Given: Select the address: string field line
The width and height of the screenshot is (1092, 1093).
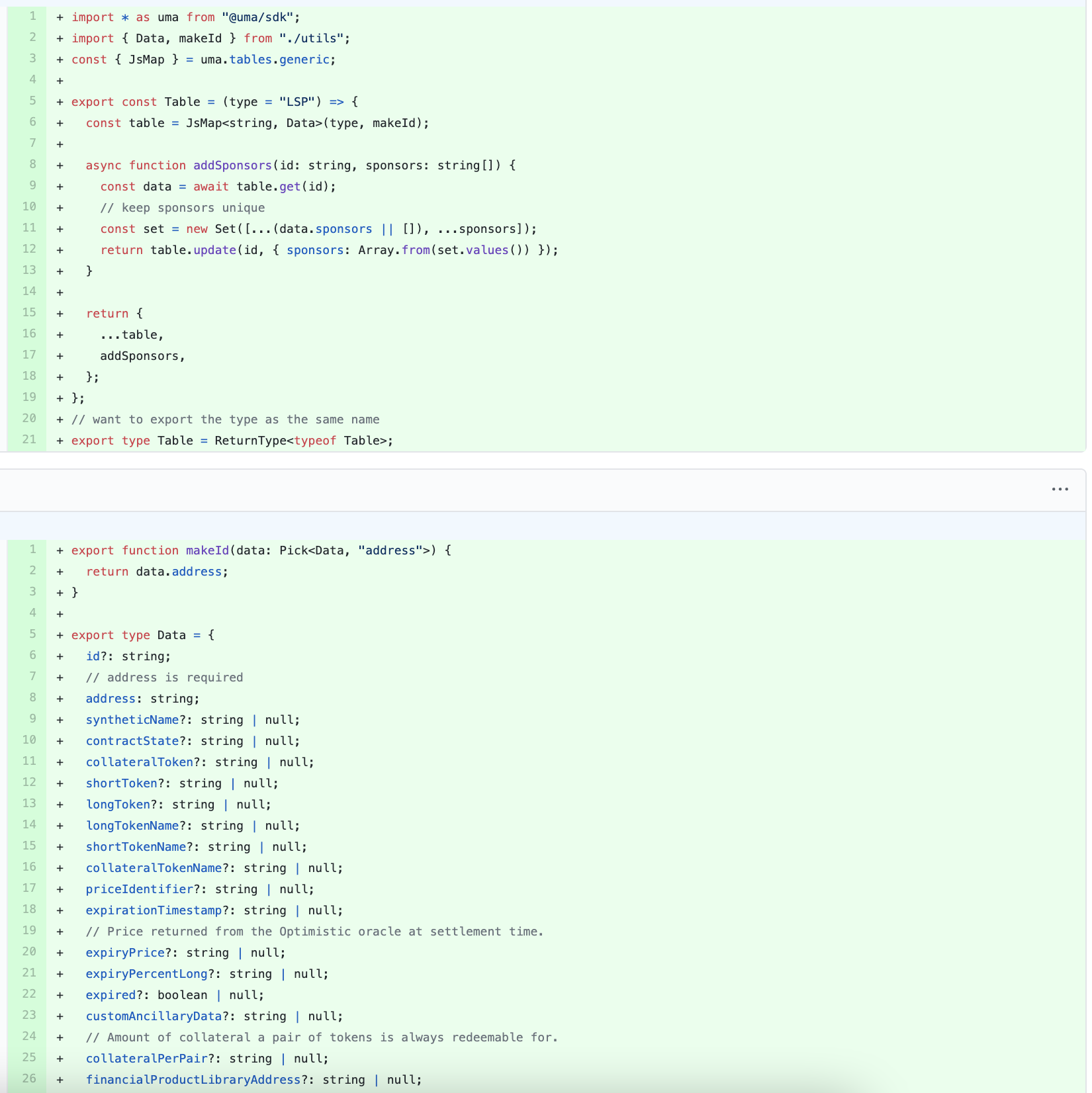Looking at the screenshot, I should click(x=142, y=699).
